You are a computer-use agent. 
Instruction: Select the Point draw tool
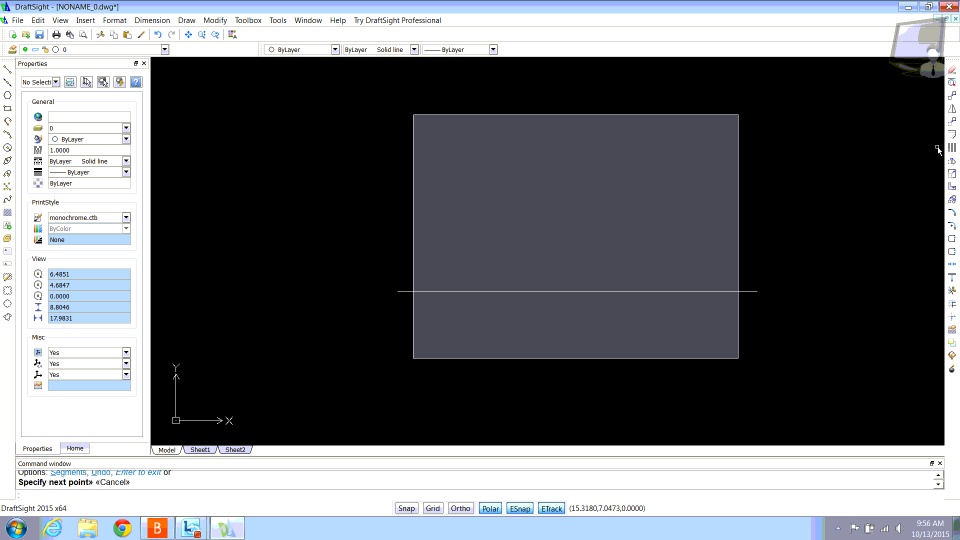pos(7,186)
